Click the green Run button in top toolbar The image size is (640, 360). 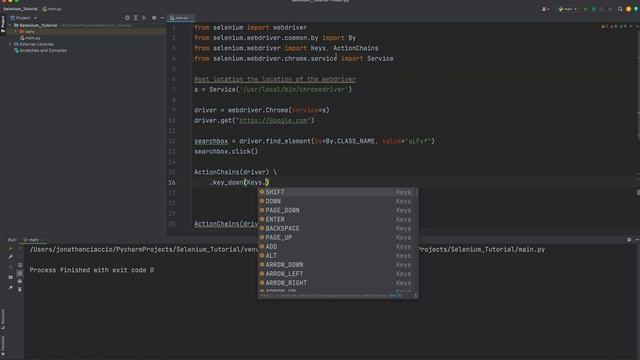tap(585, 9)
